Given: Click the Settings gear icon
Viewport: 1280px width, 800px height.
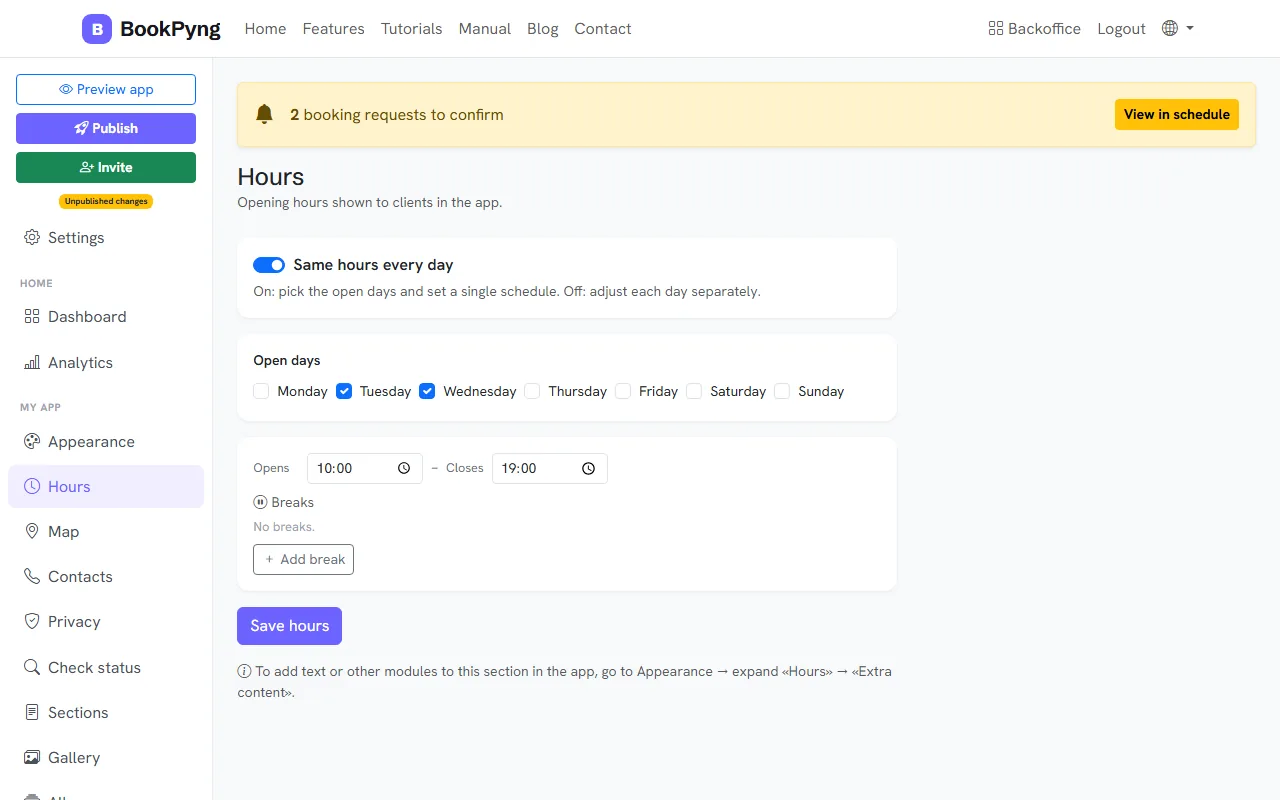Looking at the screenshot, I should [x=32, y=237].
